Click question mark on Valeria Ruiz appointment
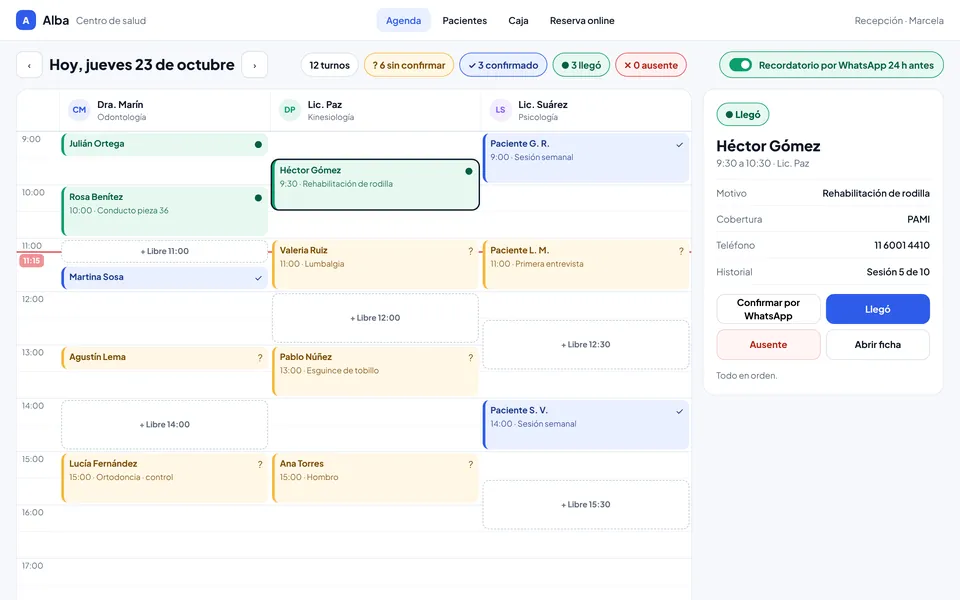This screenshot has height=600, width=960. [x=470, y=251]
